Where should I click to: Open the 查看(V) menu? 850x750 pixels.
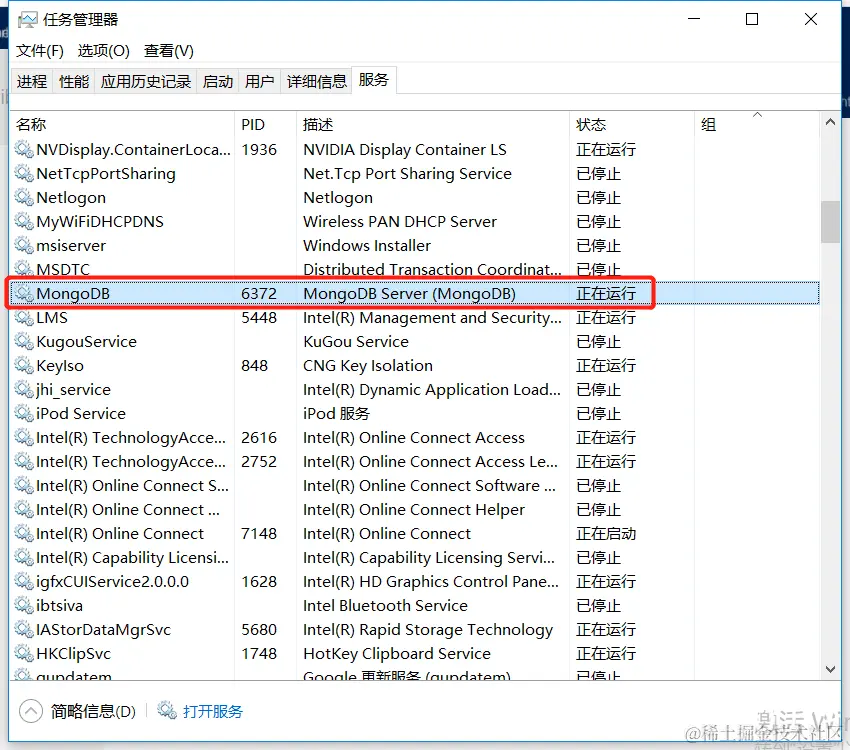(x=169, y=51)
